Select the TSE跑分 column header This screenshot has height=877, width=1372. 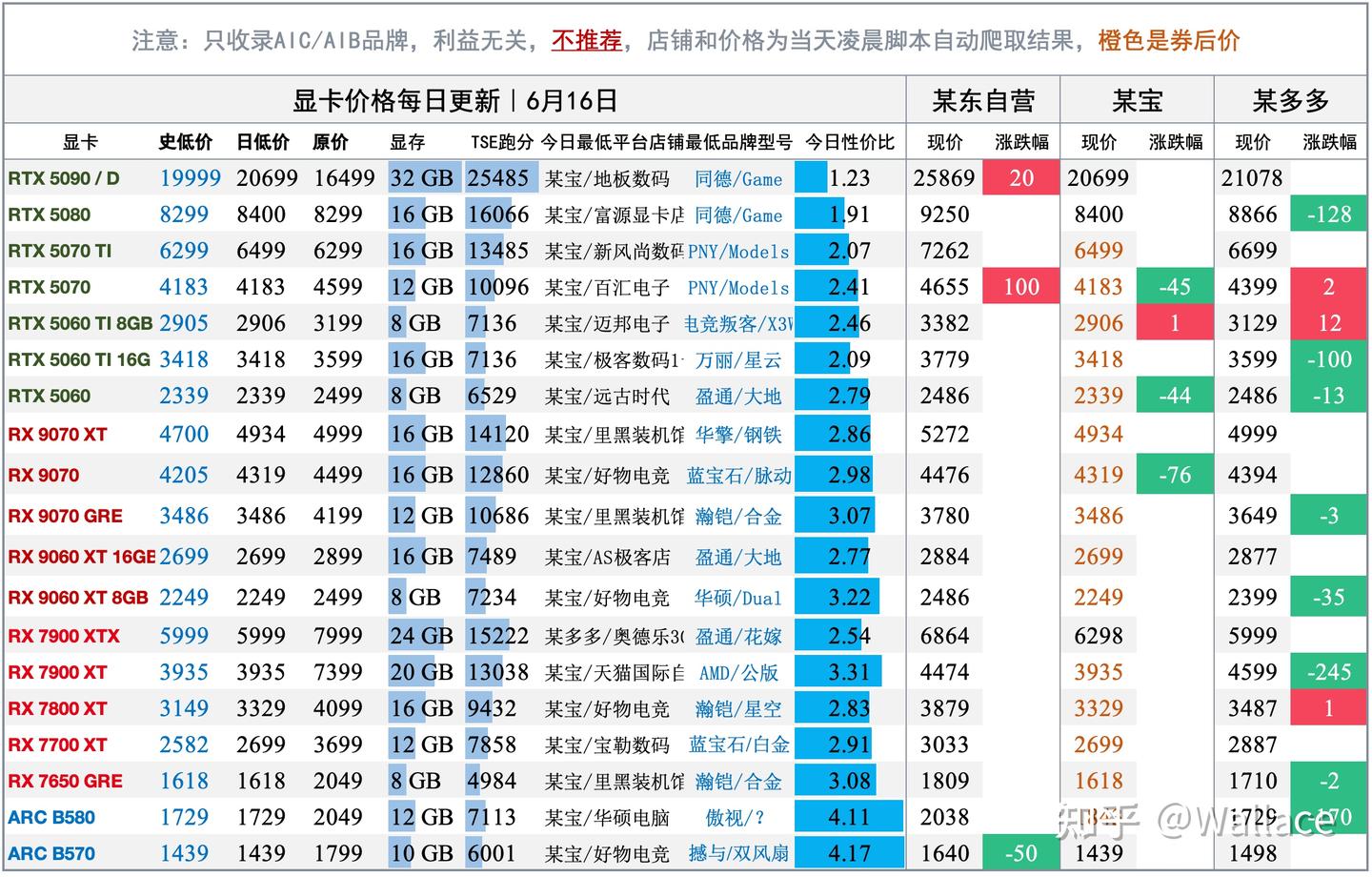coord(501,142)
